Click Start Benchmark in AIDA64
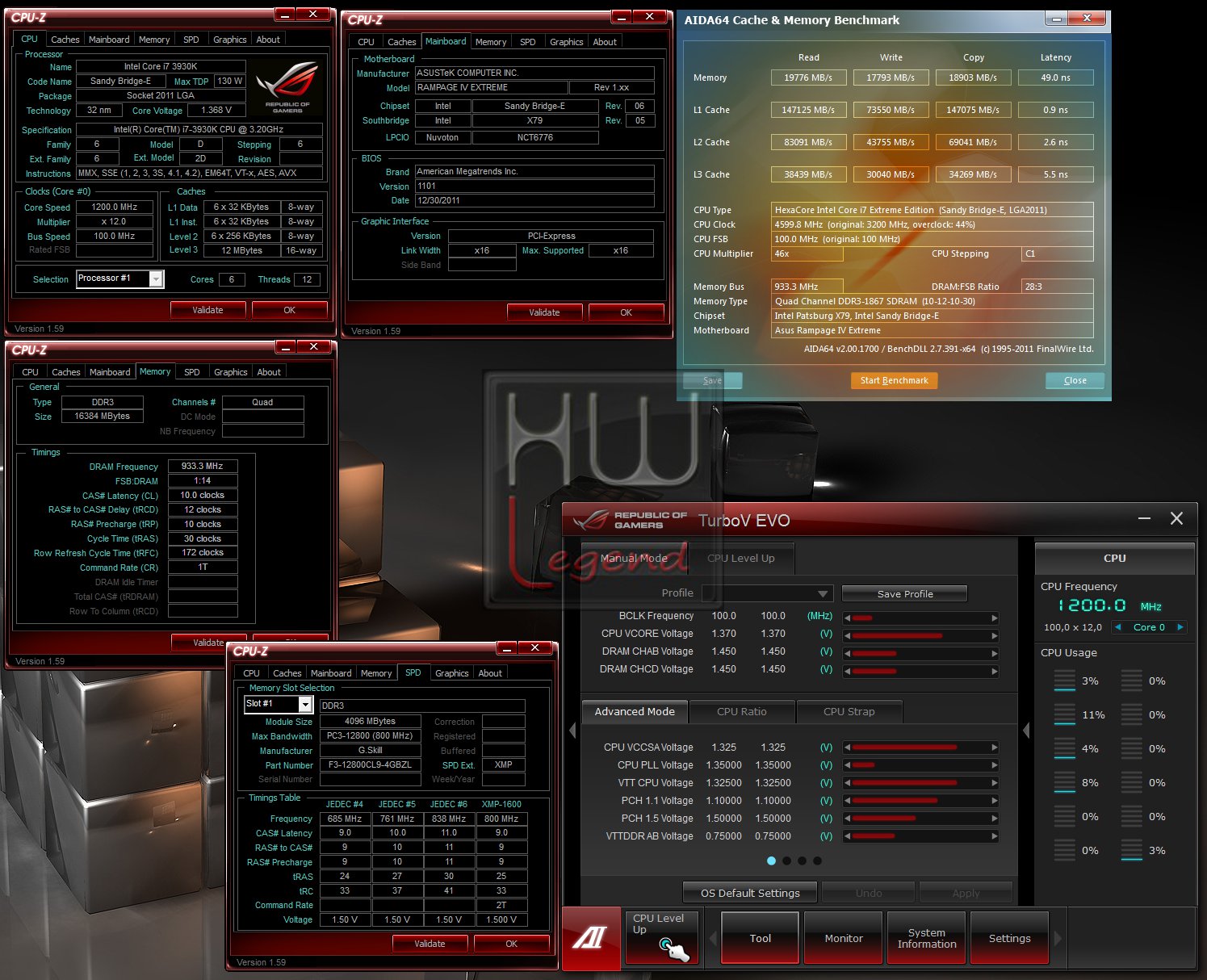This screenshot has width=1207, height=980. [x=894, y=380]
